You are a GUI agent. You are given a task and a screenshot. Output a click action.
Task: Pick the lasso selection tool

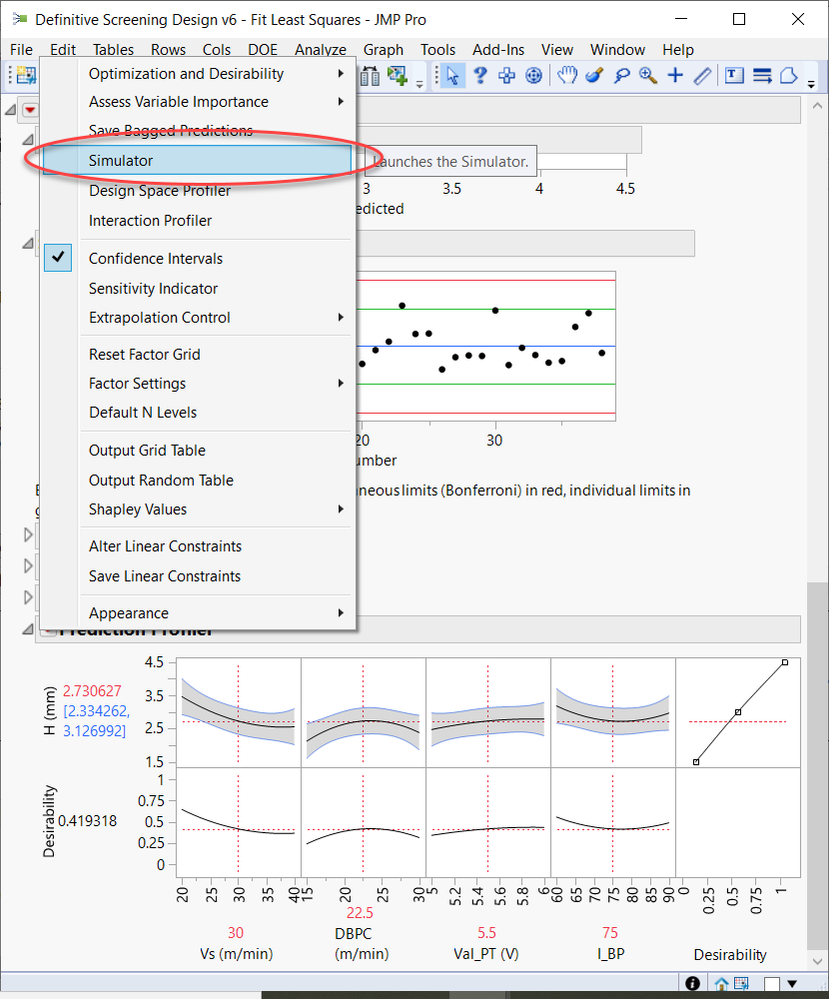click(x=621, y=76)
